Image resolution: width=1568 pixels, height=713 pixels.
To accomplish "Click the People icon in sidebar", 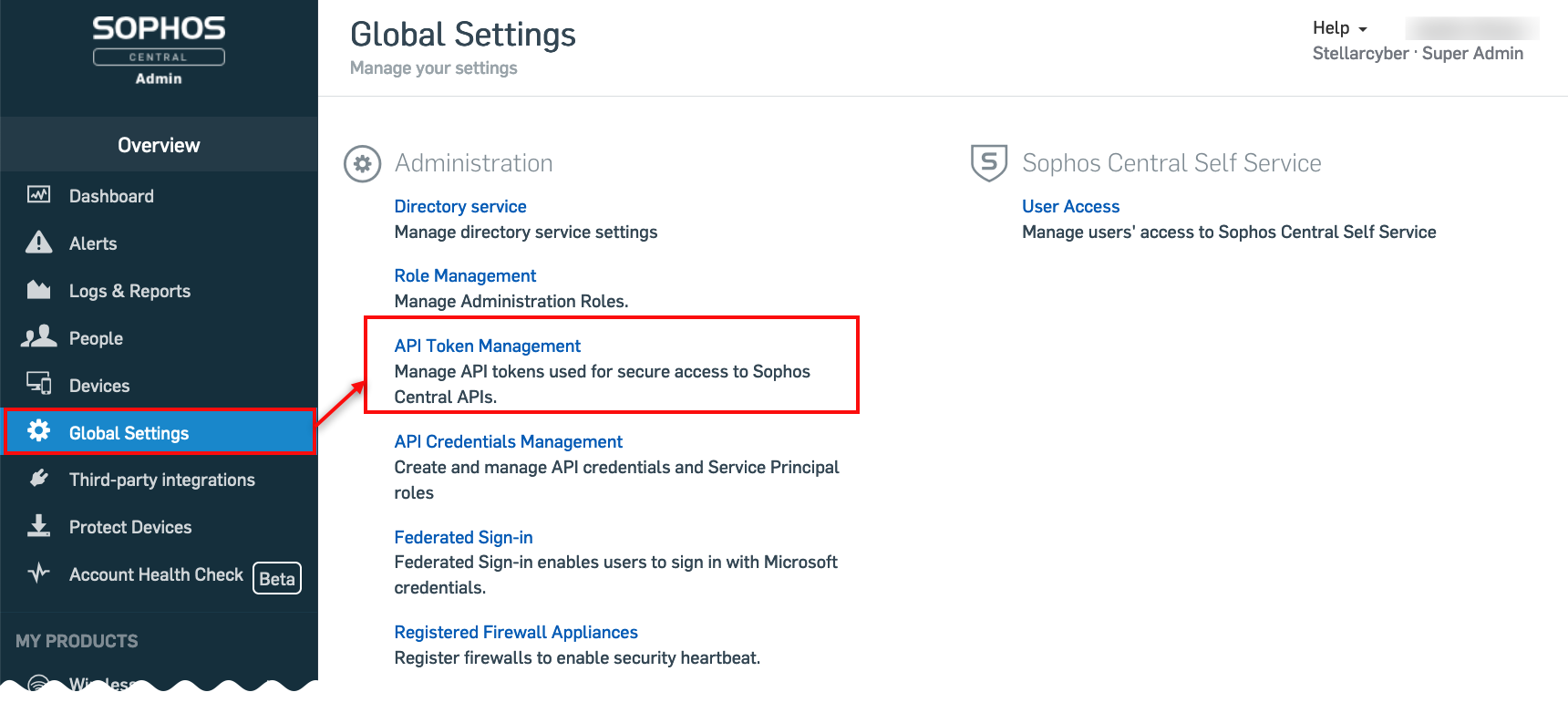I will click(x=38, y=337).
